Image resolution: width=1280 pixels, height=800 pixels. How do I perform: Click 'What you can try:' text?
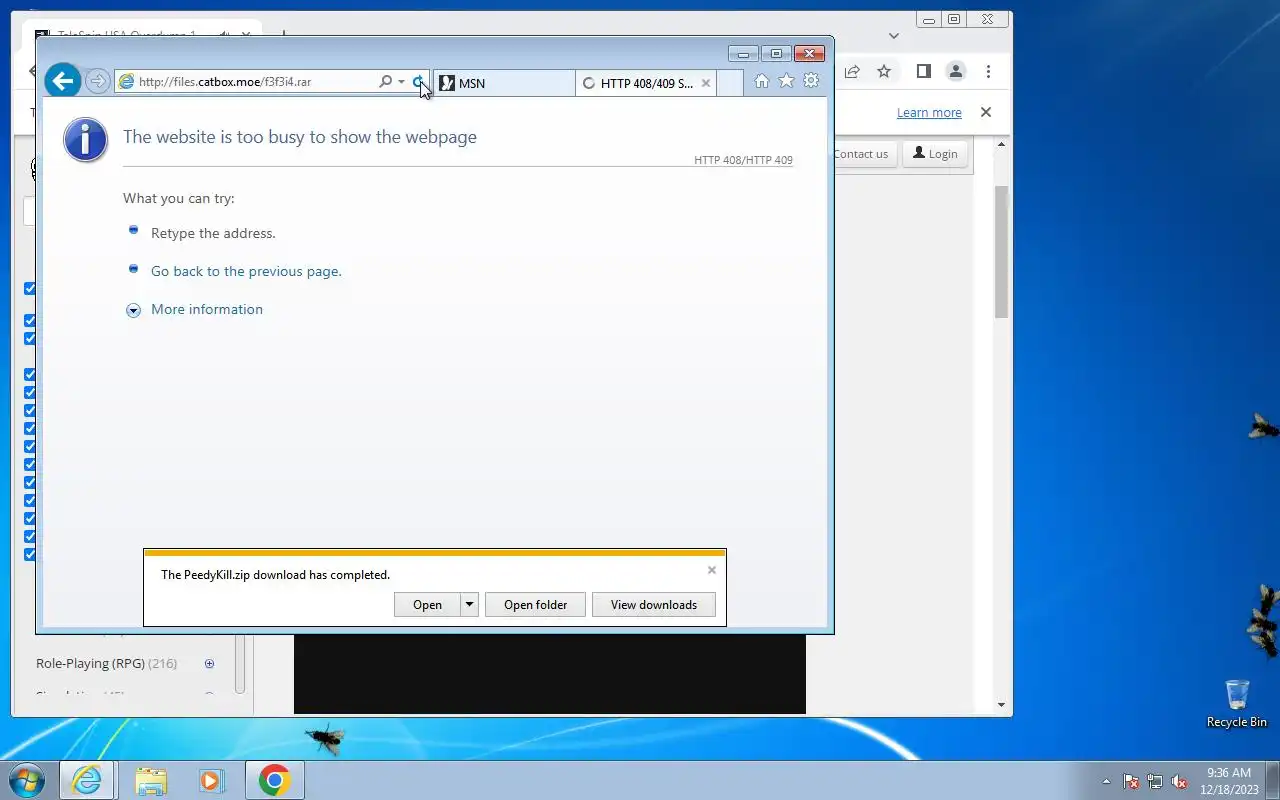pos(179,198)
